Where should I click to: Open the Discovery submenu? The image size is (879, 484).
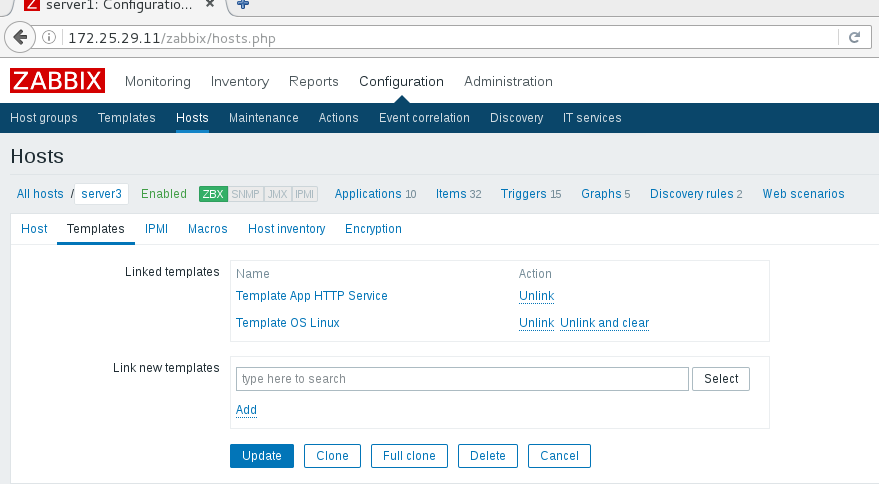click(x=516, y=118)
